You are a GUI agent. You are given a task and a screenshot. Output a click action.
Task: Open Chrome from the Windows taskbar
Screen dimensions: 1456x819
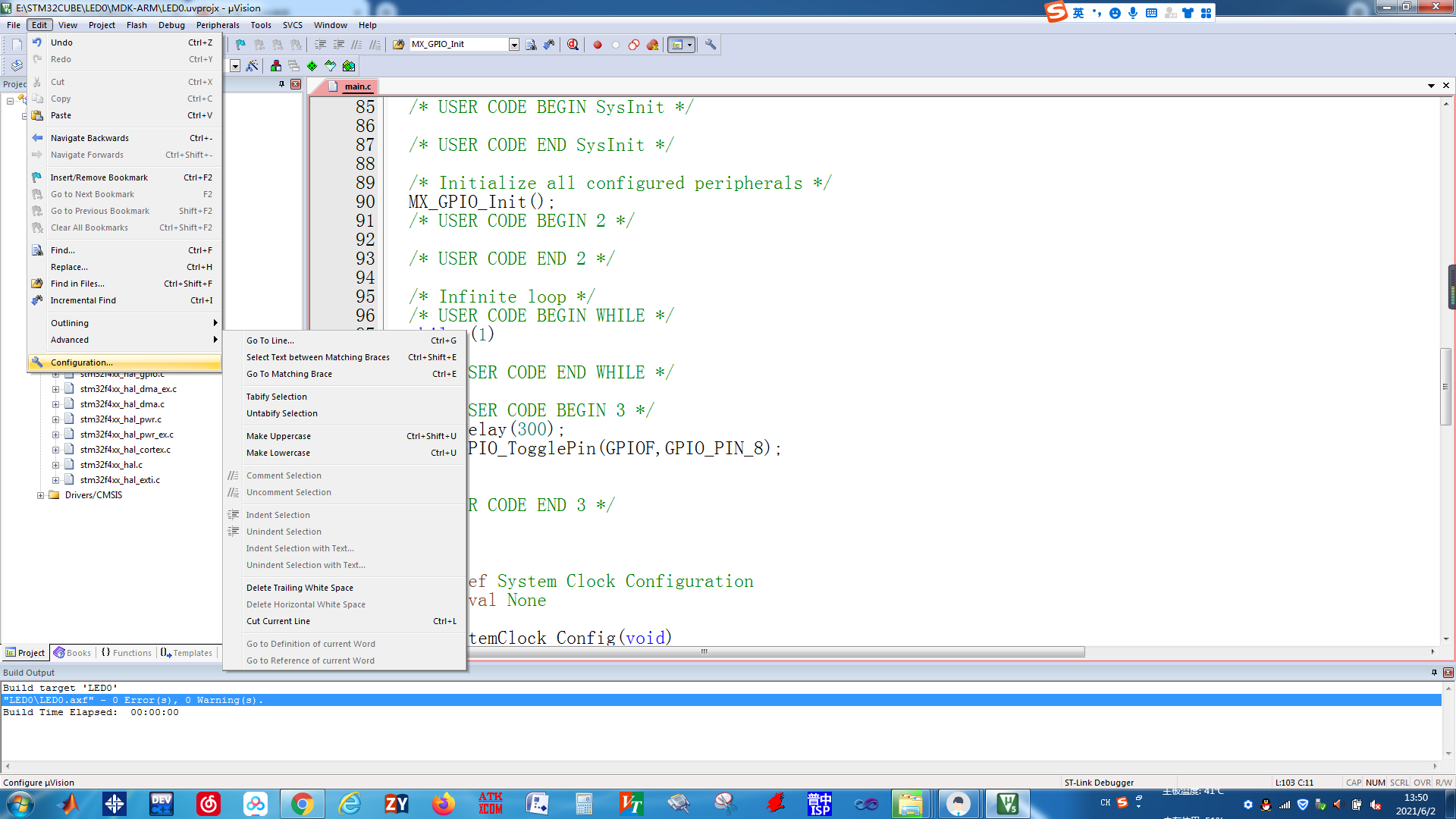click(303, 804)
